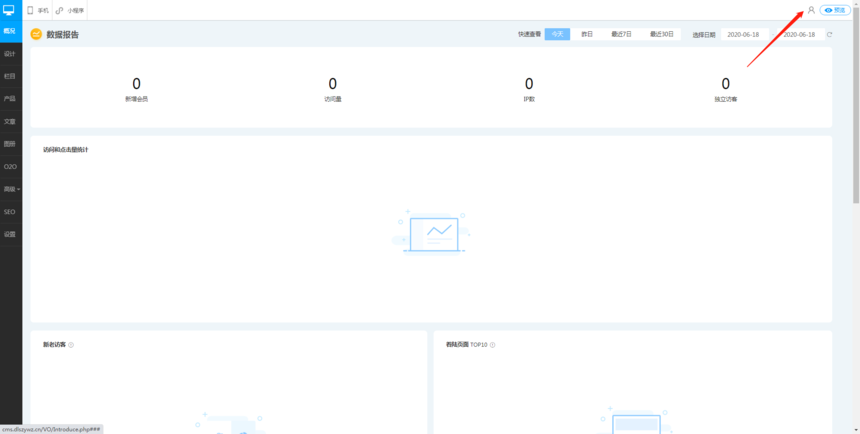The image size is (860, 434).
Task: Click the 访问量 label
Action: pyautogui.click(x=332, y=99)
